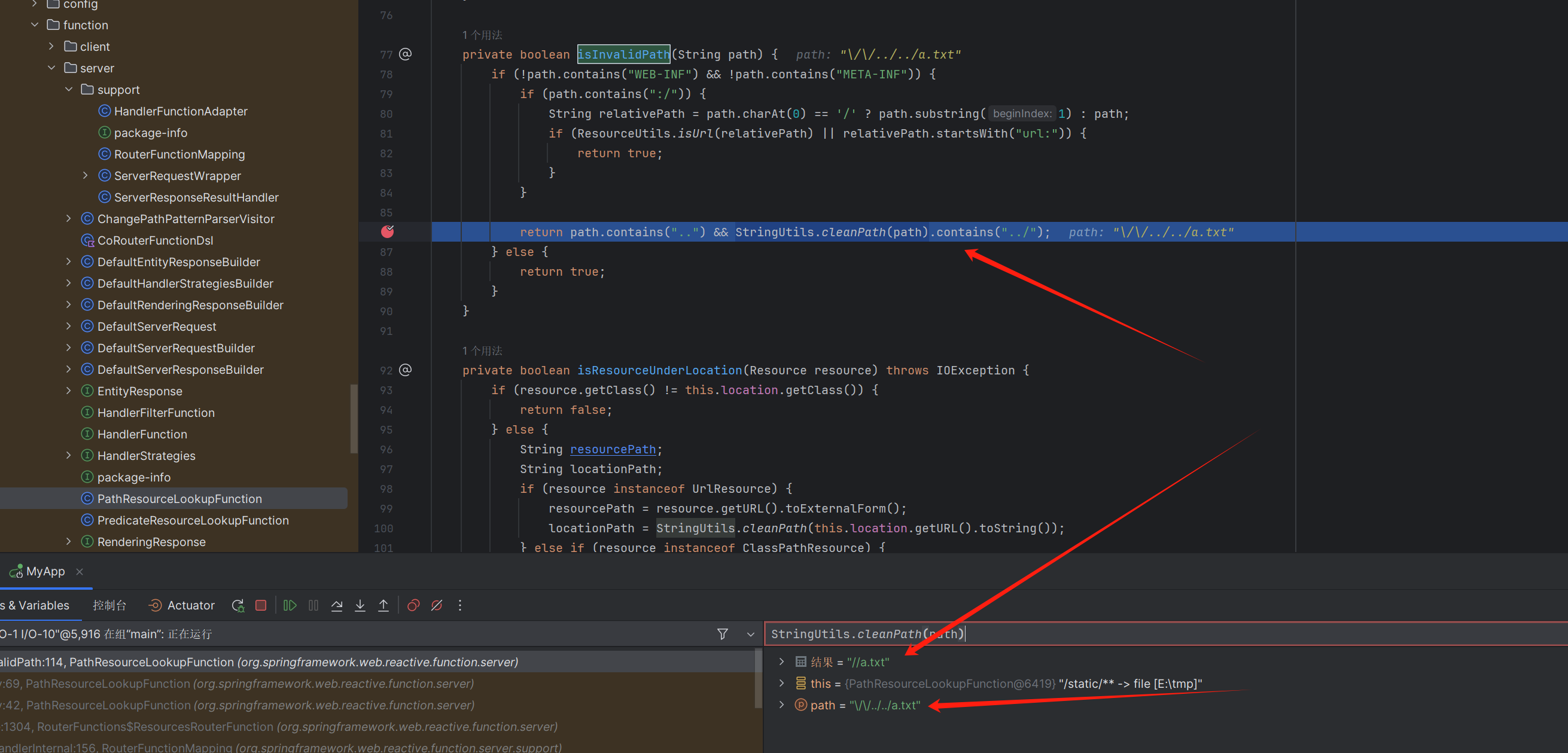Step out of the current method
1568x753 pixels.
(383, 605)
